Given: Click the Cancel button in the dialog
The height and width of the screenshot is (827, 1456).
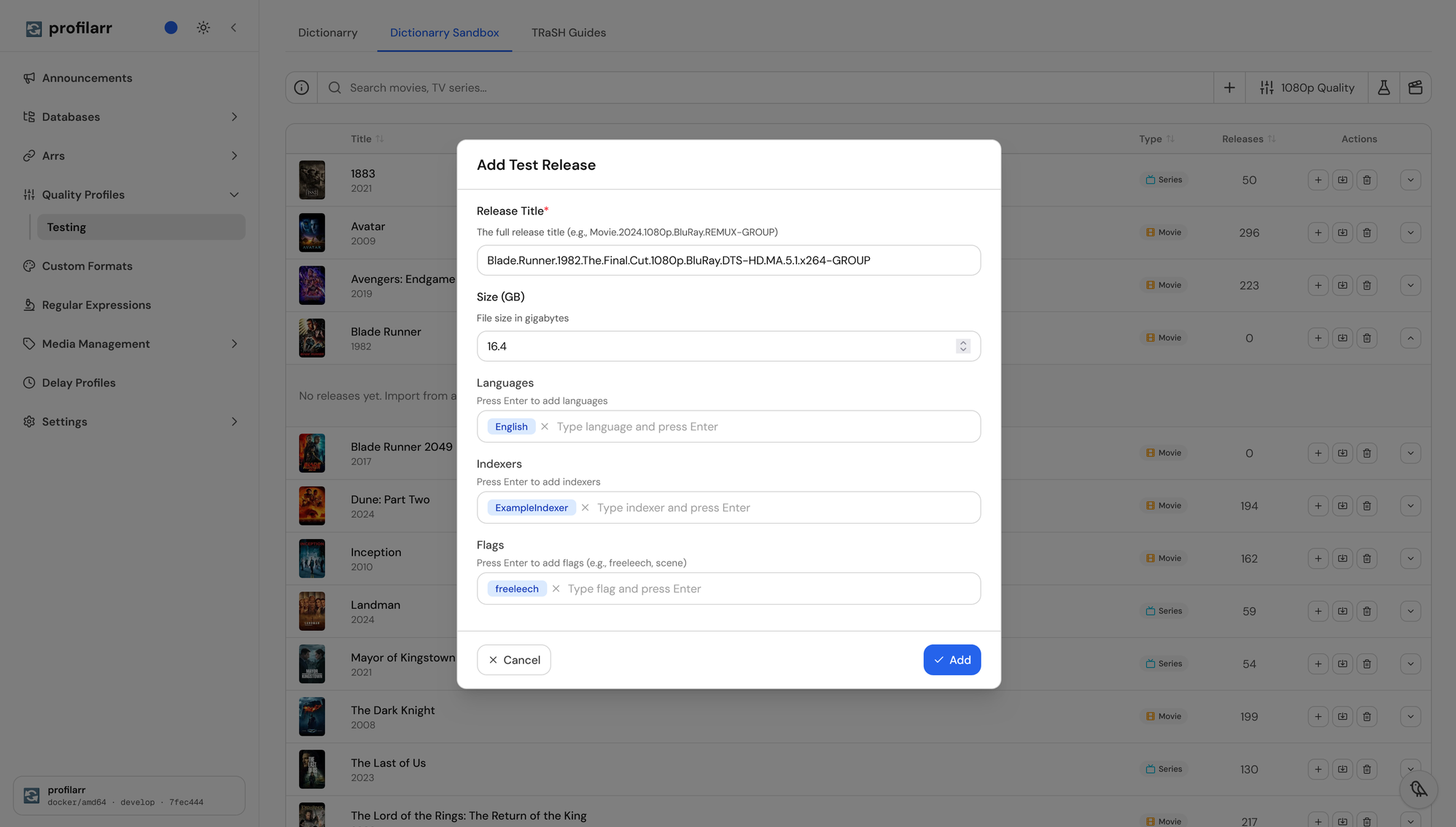Looking at the screenshot, I should coord(514,660).
